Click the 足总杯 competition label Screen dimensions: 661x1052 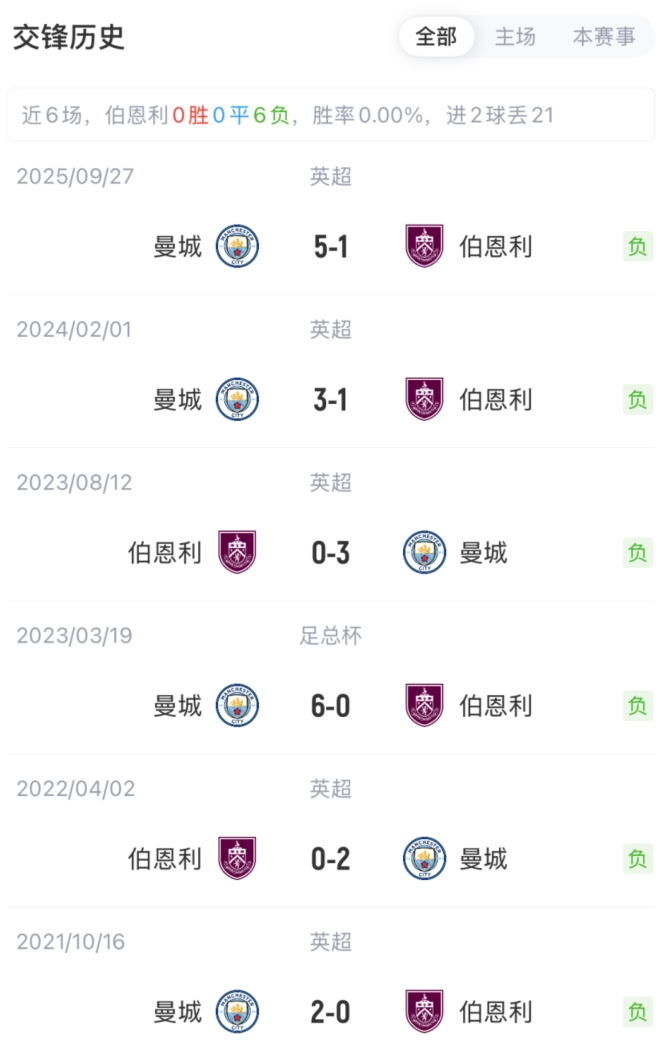pyautogui.click(x=330, y=635)
